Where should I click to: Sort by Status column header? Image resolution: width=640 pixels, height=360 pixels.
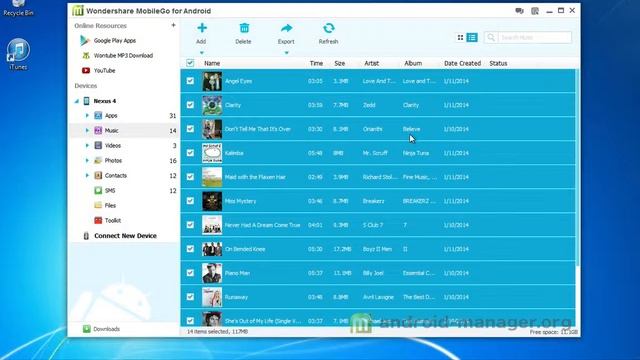point(498,63)
